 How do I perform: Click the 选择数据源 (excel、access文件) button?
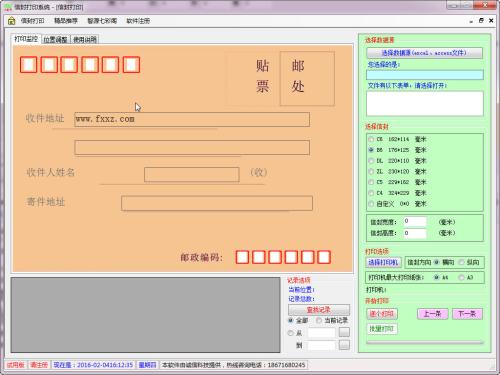coord(424,53)
